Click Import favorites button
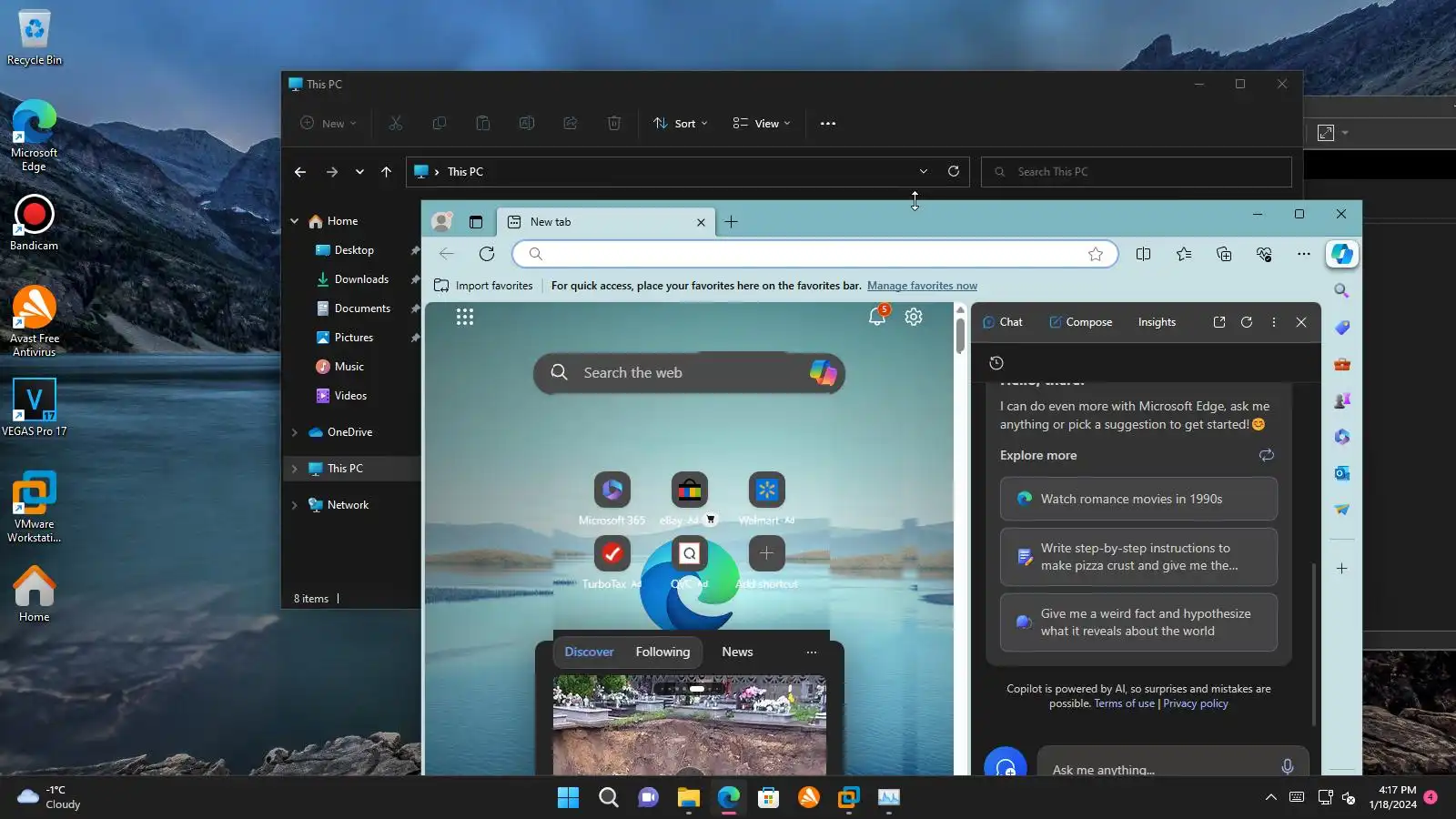 tap(483, 286)
